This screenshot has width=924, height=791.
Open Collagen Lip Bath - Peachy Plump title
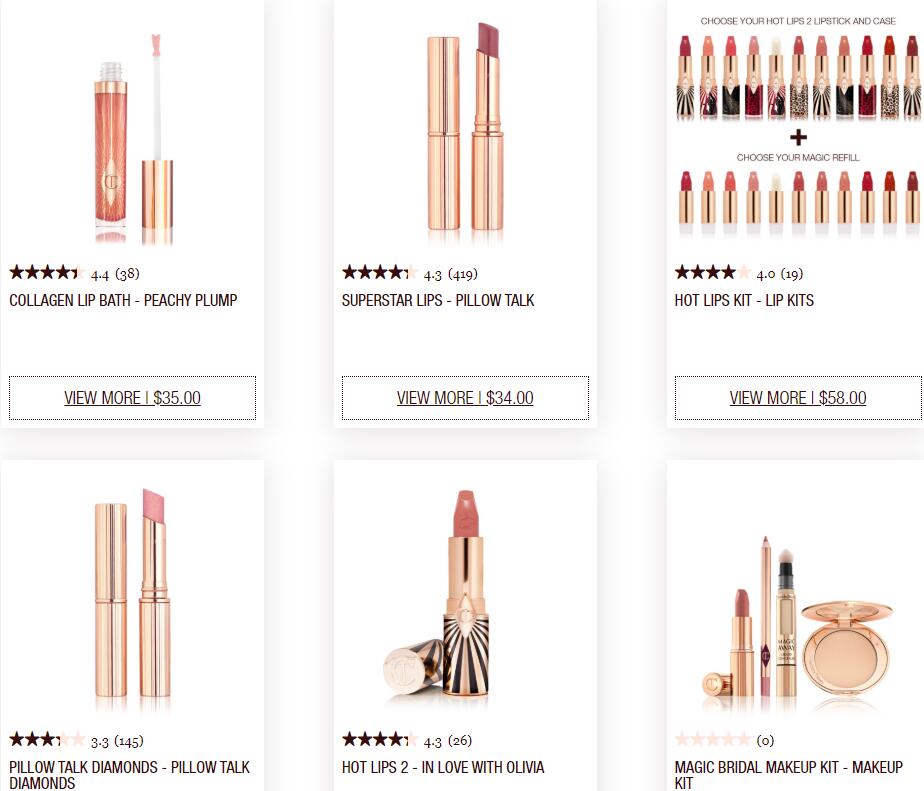(123, 301)
